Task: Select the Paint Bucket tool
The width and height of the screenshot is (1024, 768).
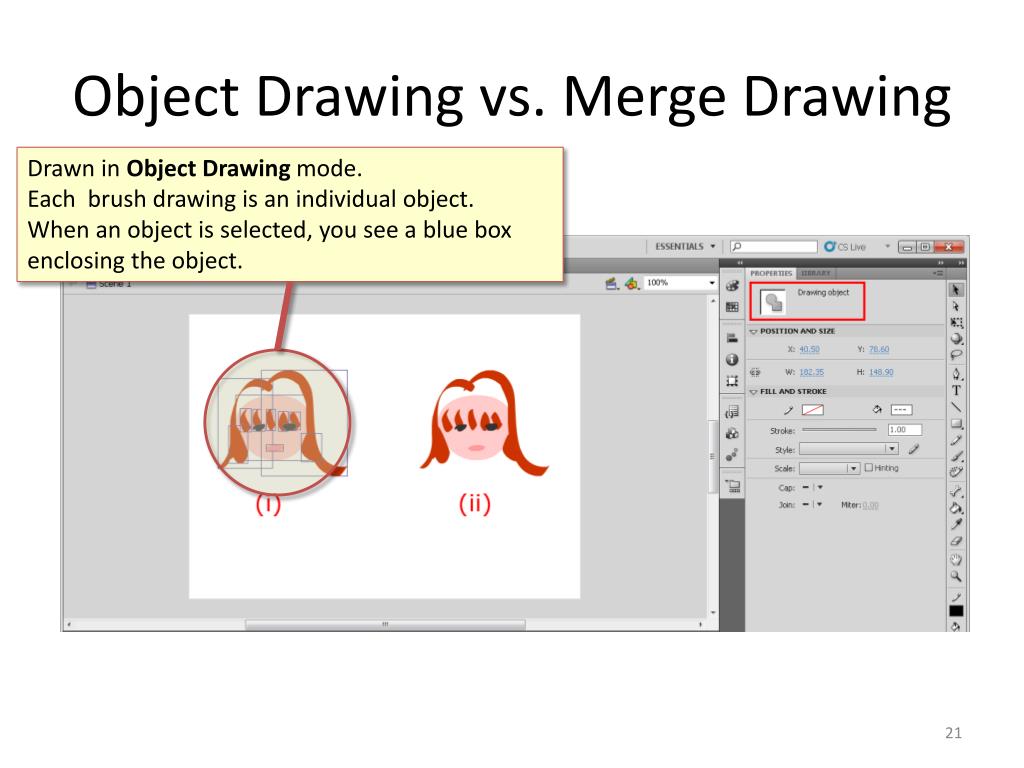Action: (956, 507)
